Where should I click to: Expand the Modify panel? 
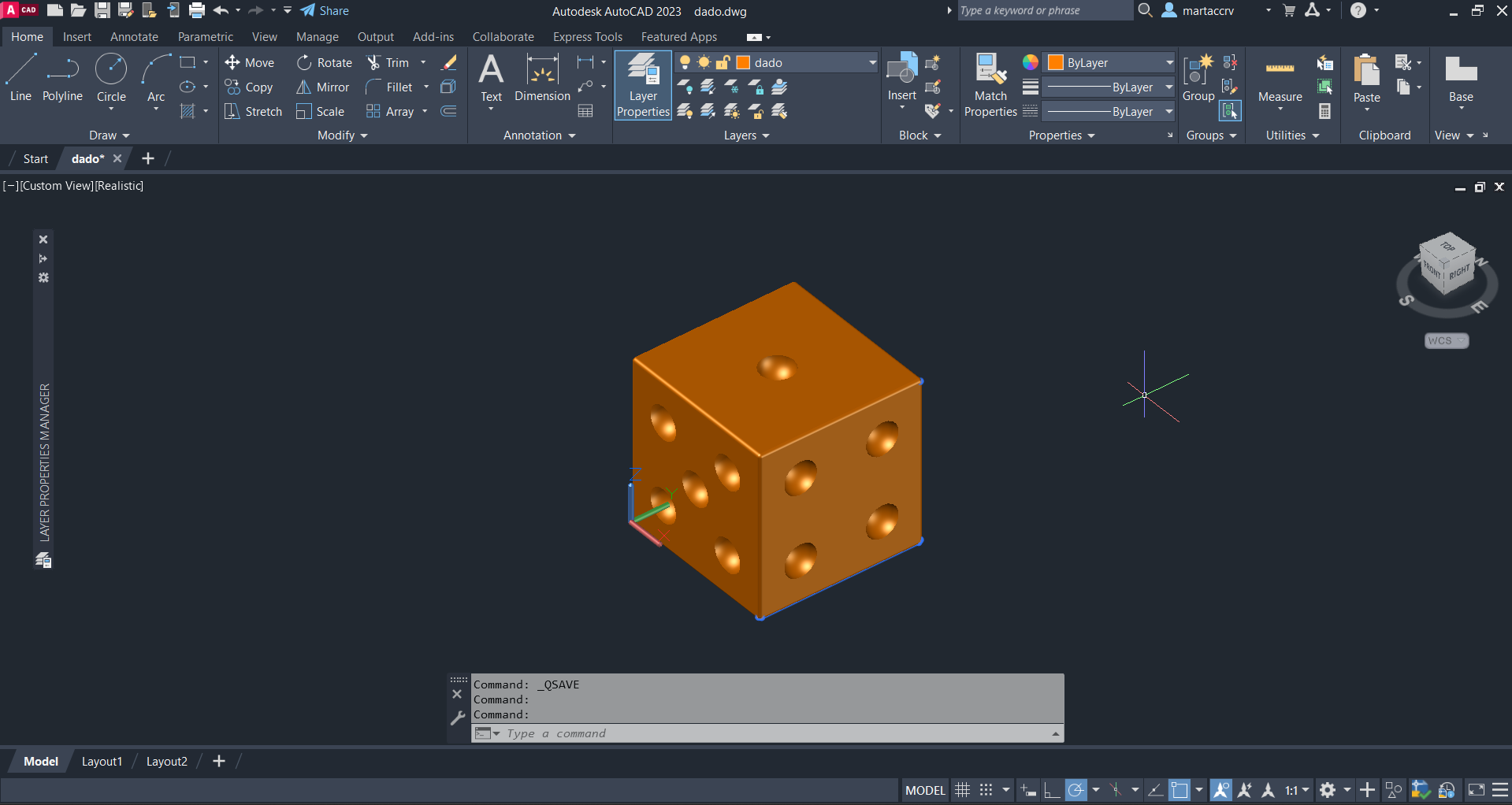click(x=342, y=135)
